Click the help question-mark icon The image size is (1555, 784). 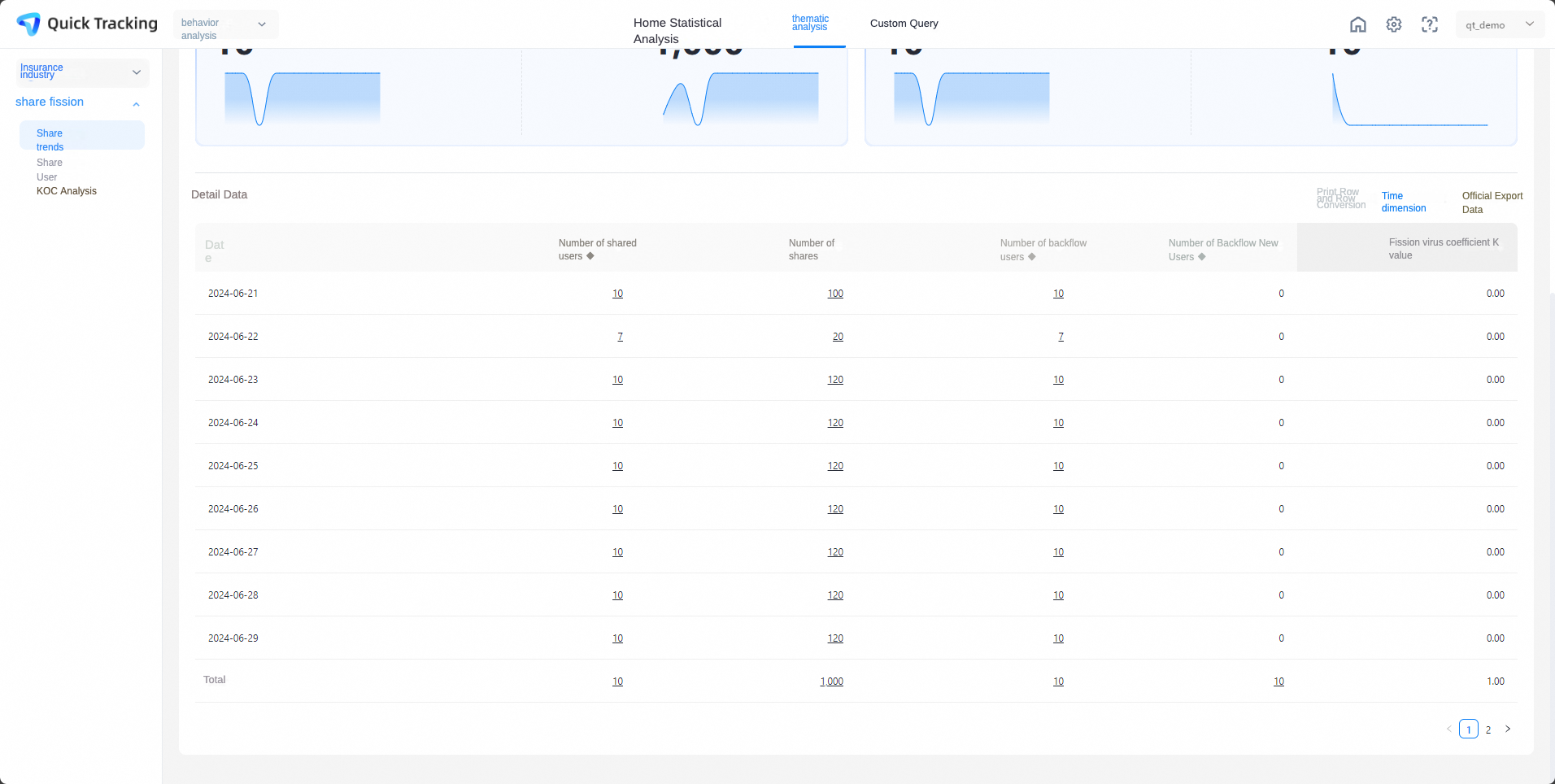pos(1430,24)
